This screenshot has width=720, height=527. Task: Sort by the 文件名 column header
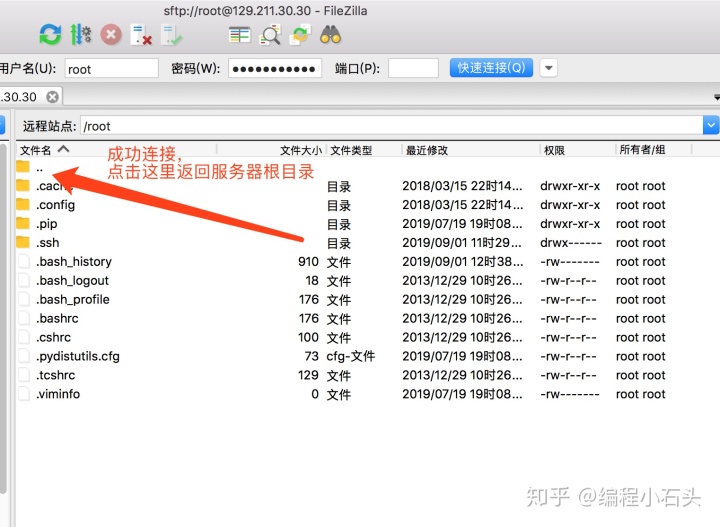pyautogui.click(x=116, y=150)
